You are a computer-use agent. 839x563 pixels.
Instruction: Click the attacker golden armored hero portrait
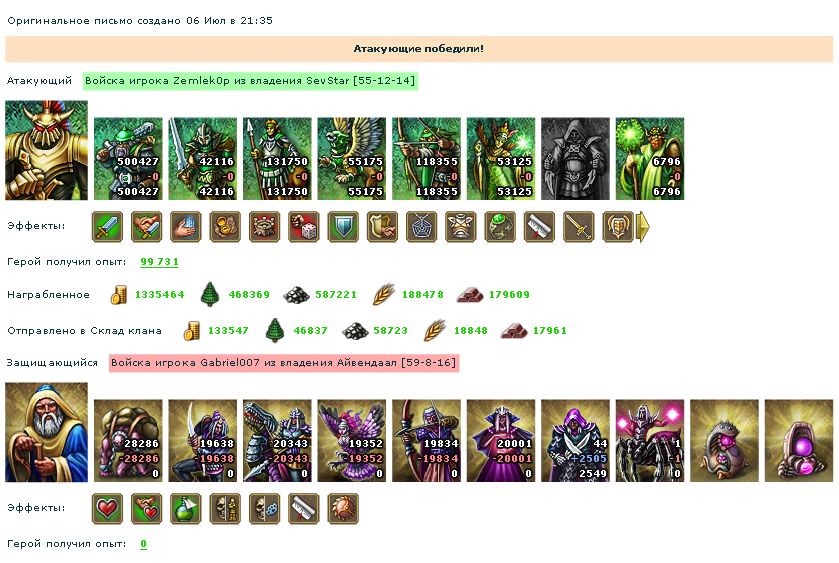click(47, 150)
